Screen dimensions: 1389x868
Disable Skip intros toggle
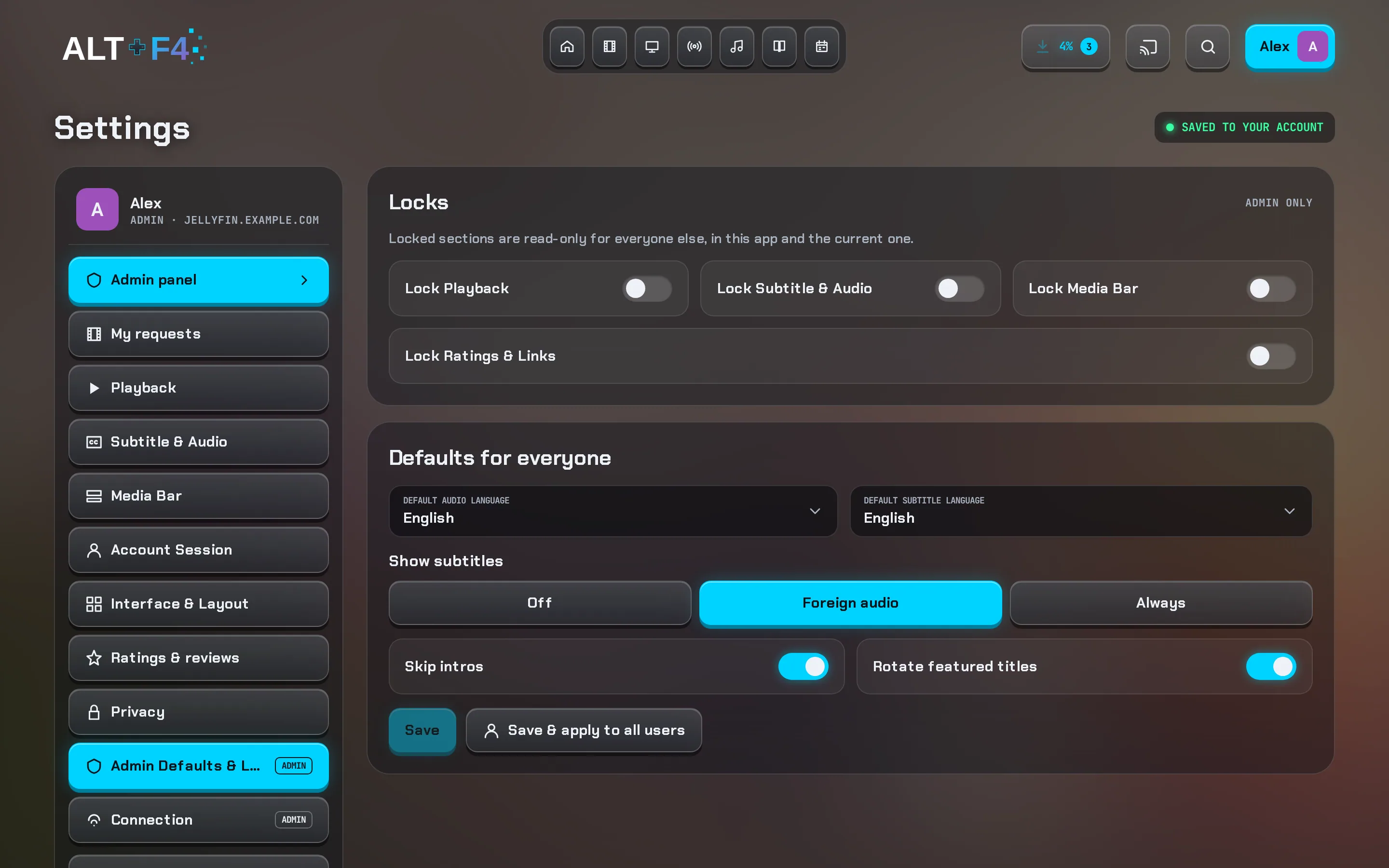pyautogui.click(x=803, y=666)
